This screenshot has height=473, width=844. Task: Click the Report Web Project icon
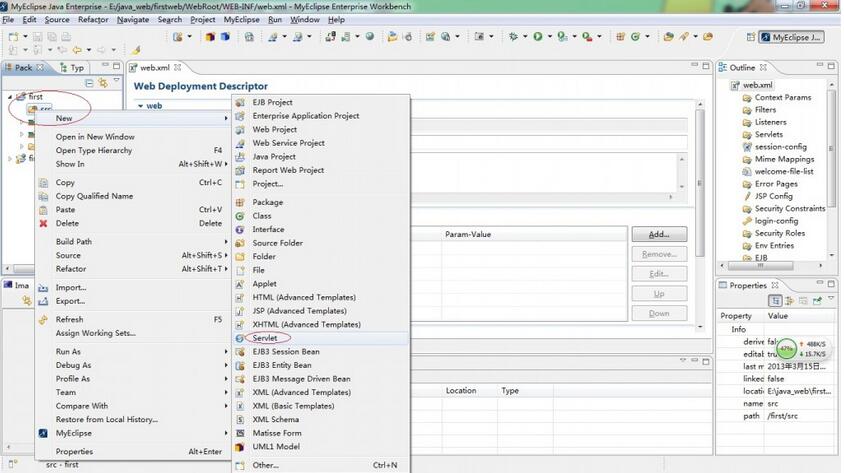pos(240,170)
